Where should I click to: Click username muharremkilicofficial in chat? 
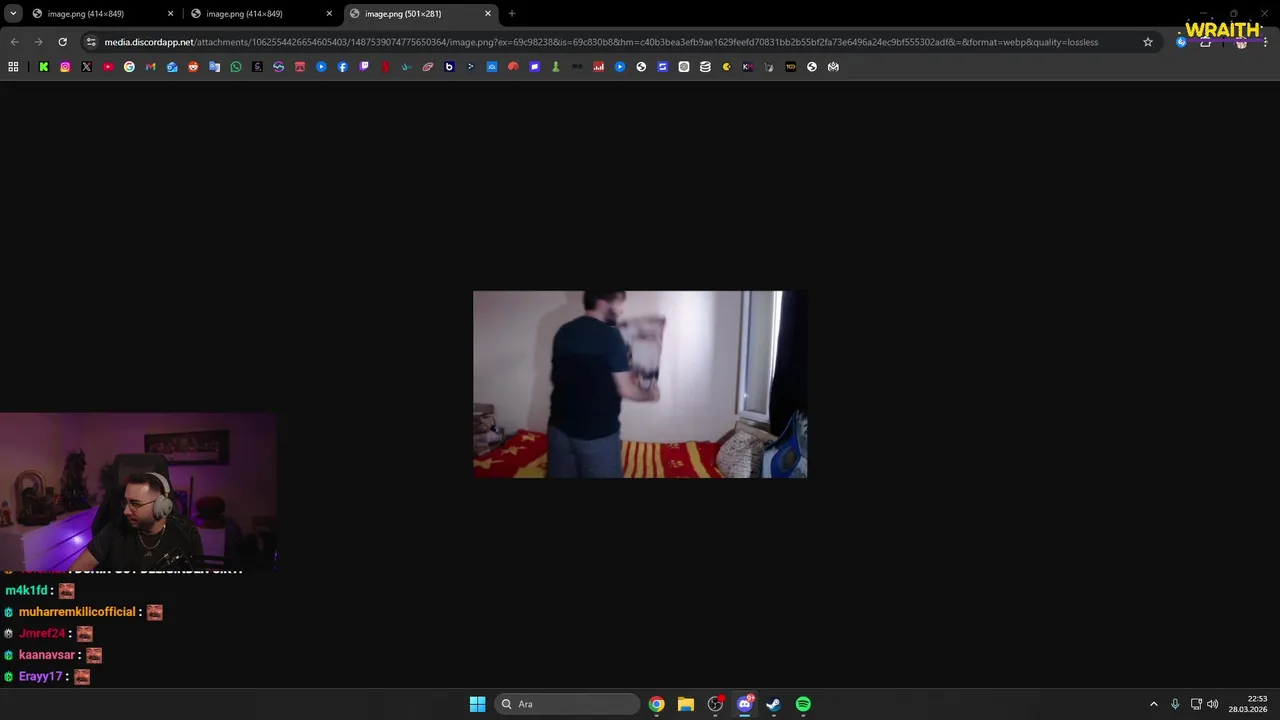[77, 611]
